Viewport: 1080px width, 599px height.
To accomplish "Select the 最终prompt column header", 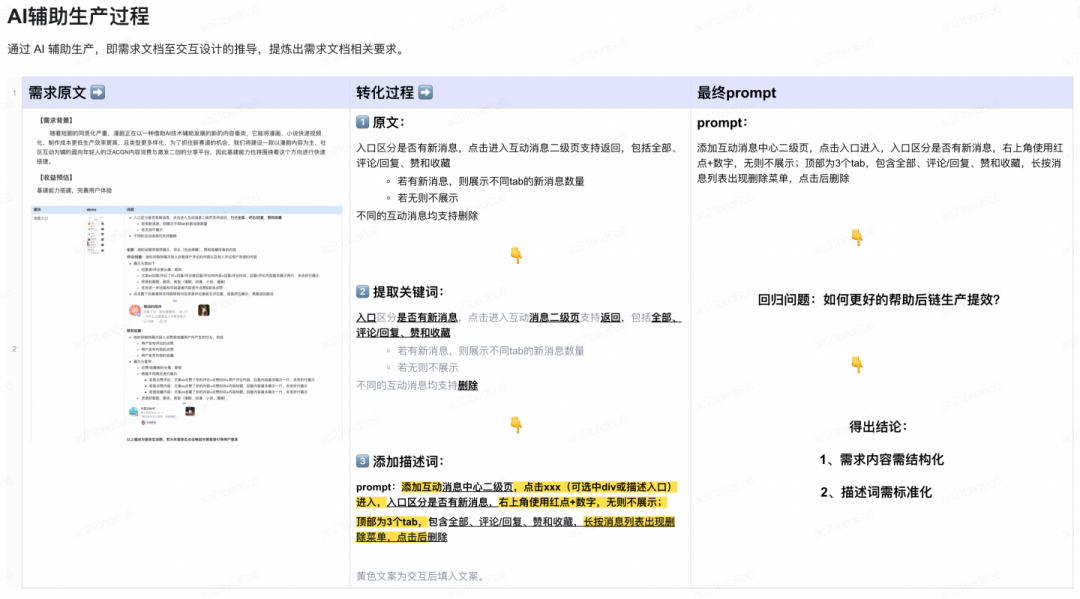I will [x=736, y=92].
